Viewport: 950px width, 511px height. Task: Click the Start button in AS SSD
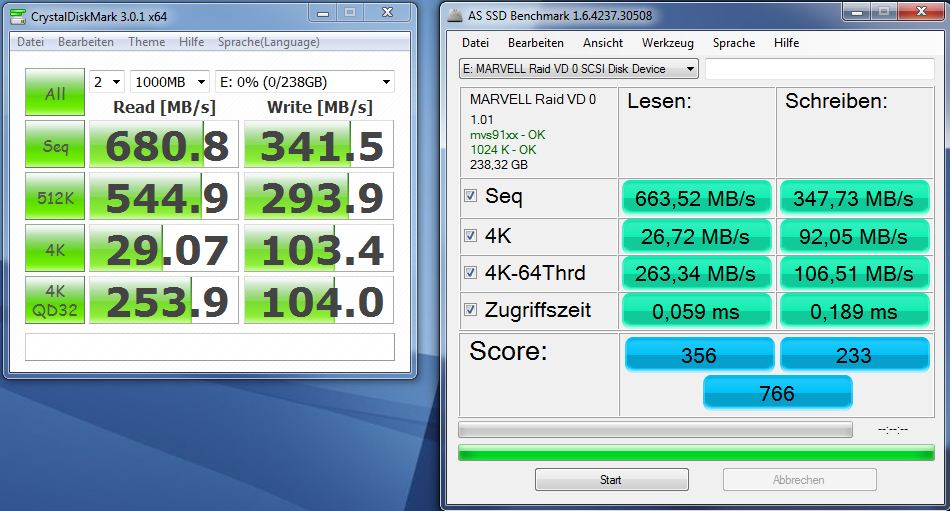[x=611, y=479]
